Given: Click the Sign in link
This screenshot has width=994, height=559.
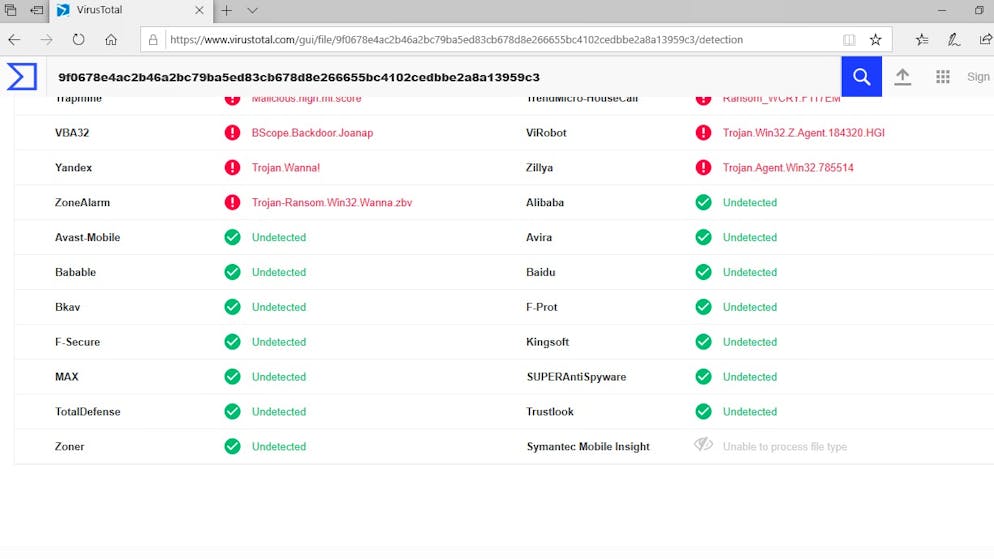Looking at the screenshot, I should click(978, 77).
